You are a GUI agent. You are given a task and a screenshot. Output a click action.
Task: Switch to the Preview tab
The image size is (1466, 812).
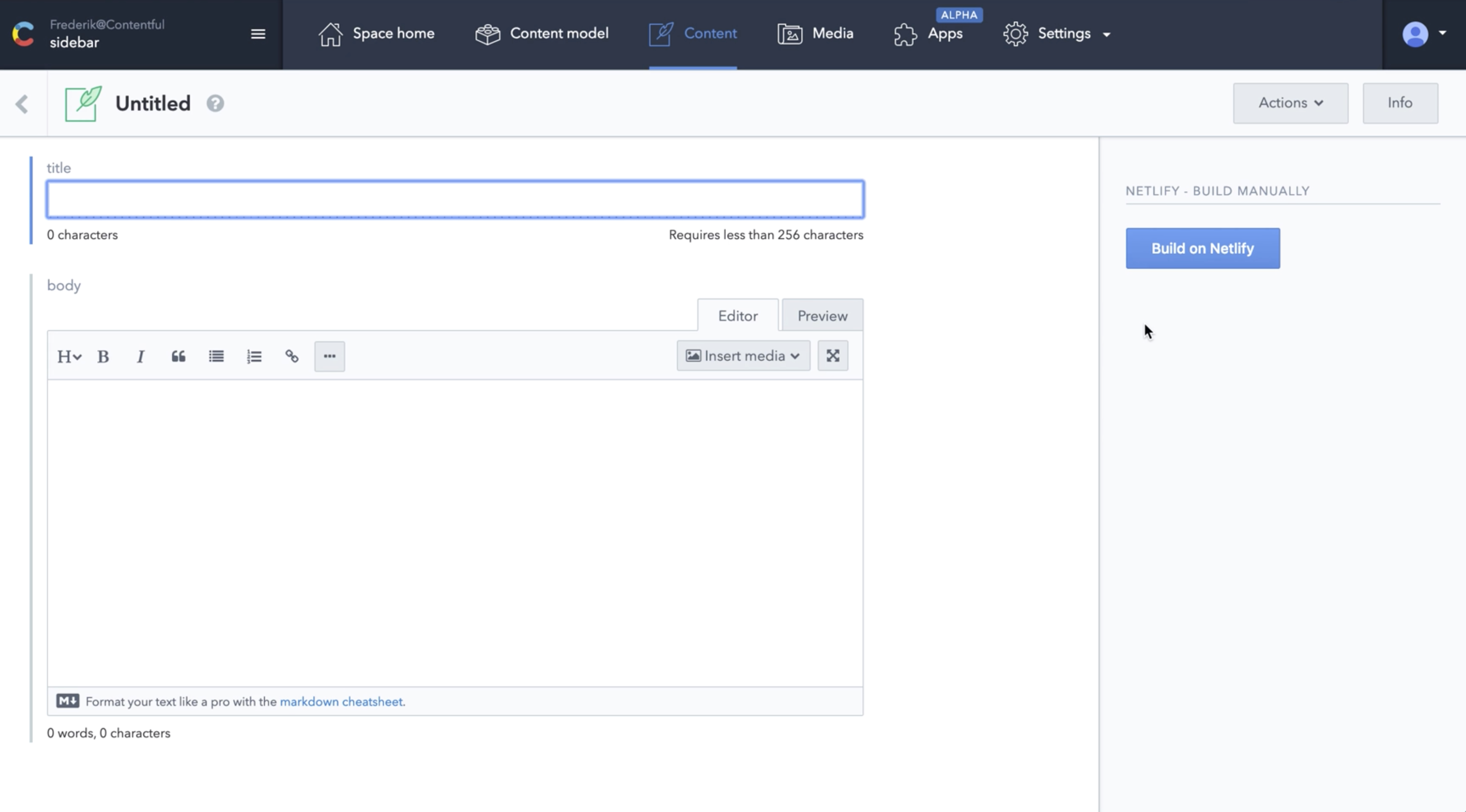tap(822, 315)
